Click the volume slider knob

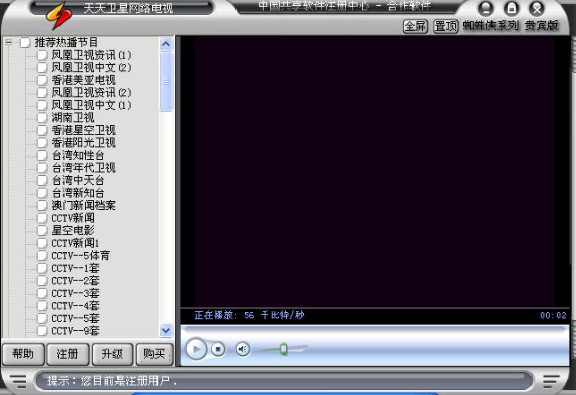tap(283, 349)
